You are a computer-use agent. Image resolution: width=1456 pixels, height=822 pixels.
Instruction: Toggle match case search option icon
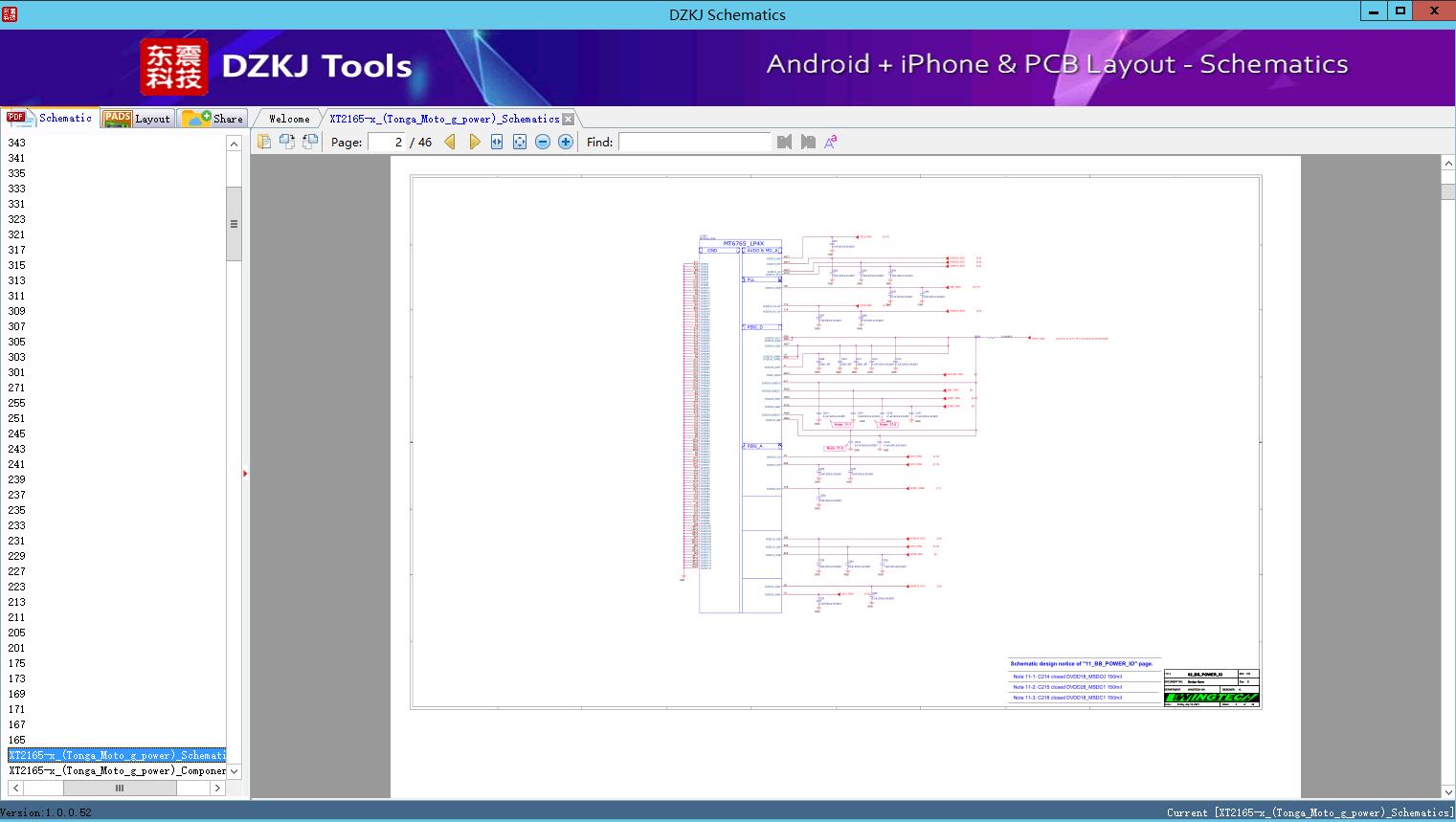tap(831, 142)
